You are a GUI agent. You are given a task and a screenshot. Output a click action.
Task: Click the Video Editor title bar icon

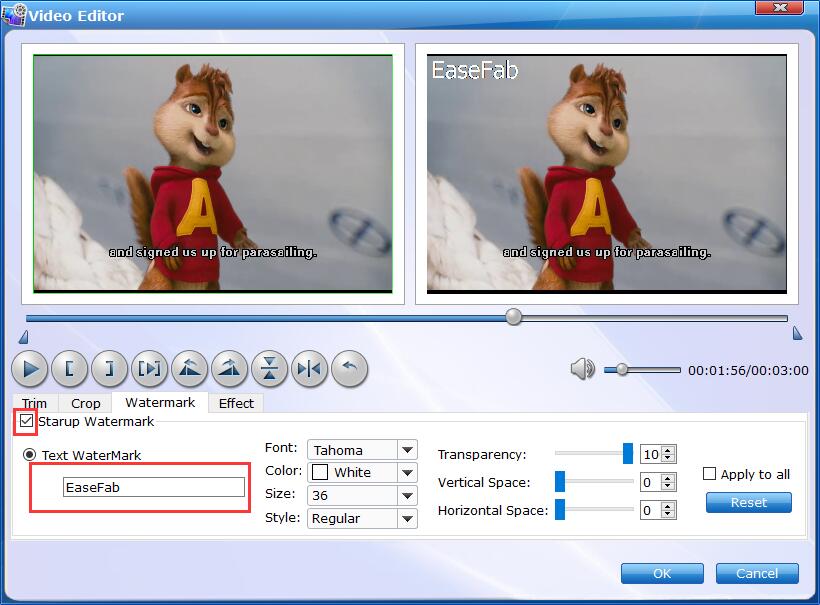14,14
